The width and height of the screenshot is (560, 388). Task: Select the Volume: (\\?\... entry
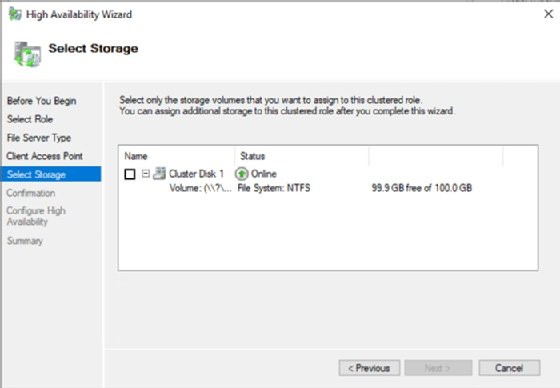coord(200,188)
